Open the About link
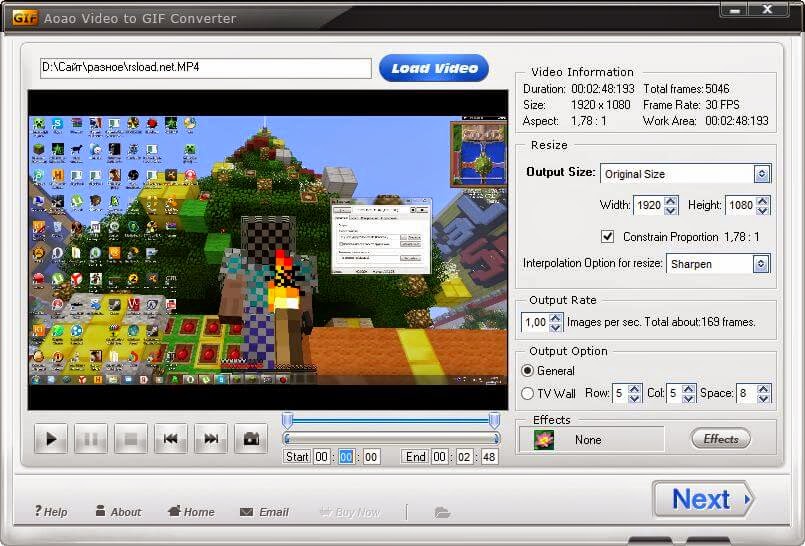This screenshot has width=805, height=546. [119, 512]
